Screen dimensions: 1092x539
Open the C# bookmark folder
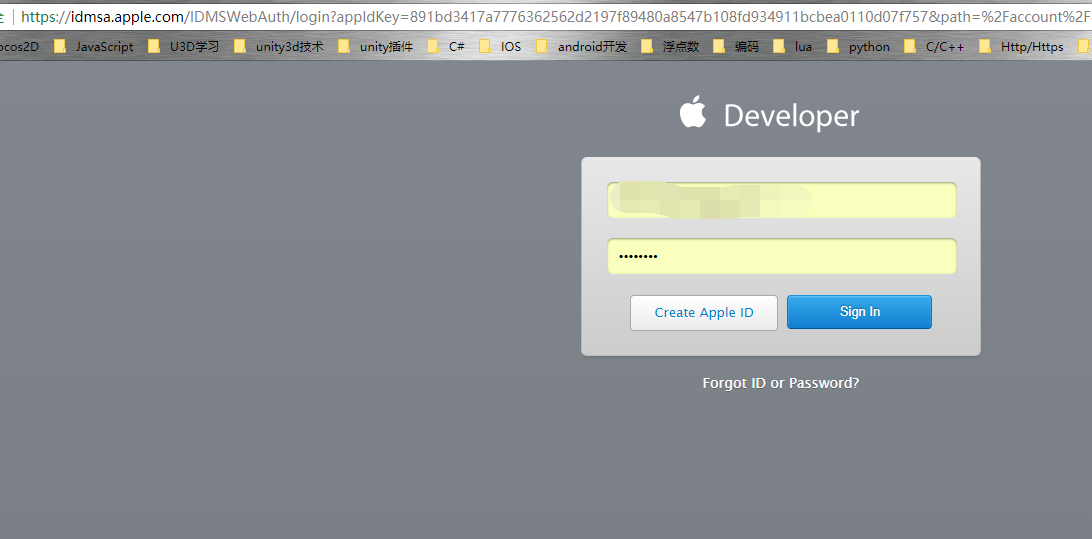(446, 47)
